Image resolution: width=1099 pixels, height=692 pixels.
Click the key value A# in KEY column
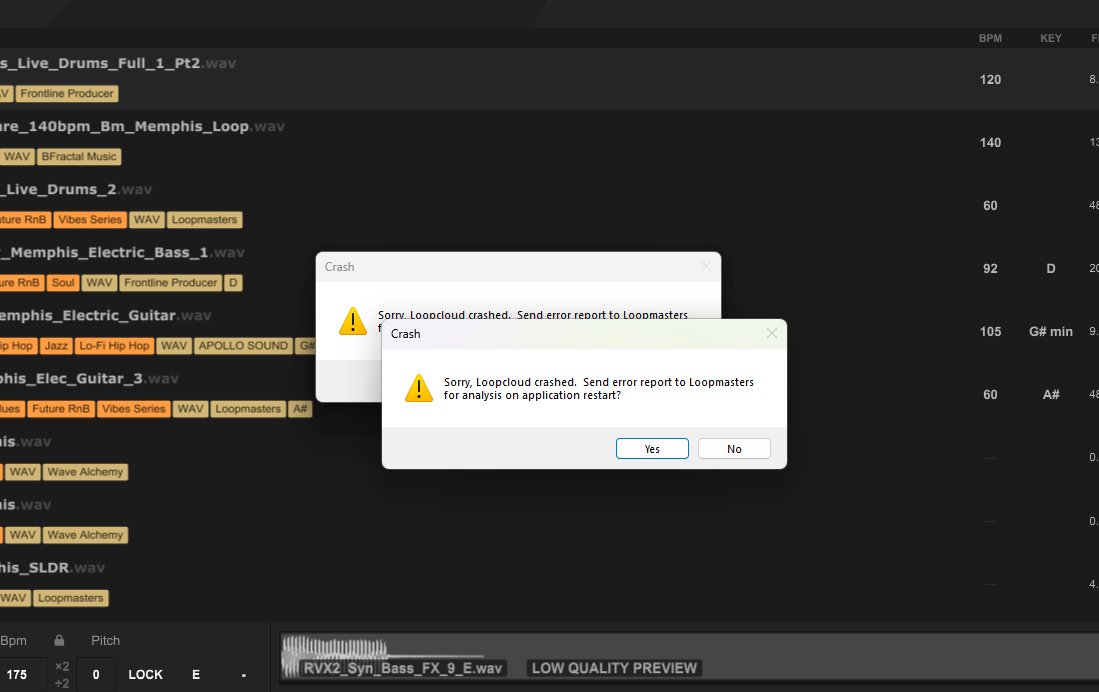tap(1051, 395)
